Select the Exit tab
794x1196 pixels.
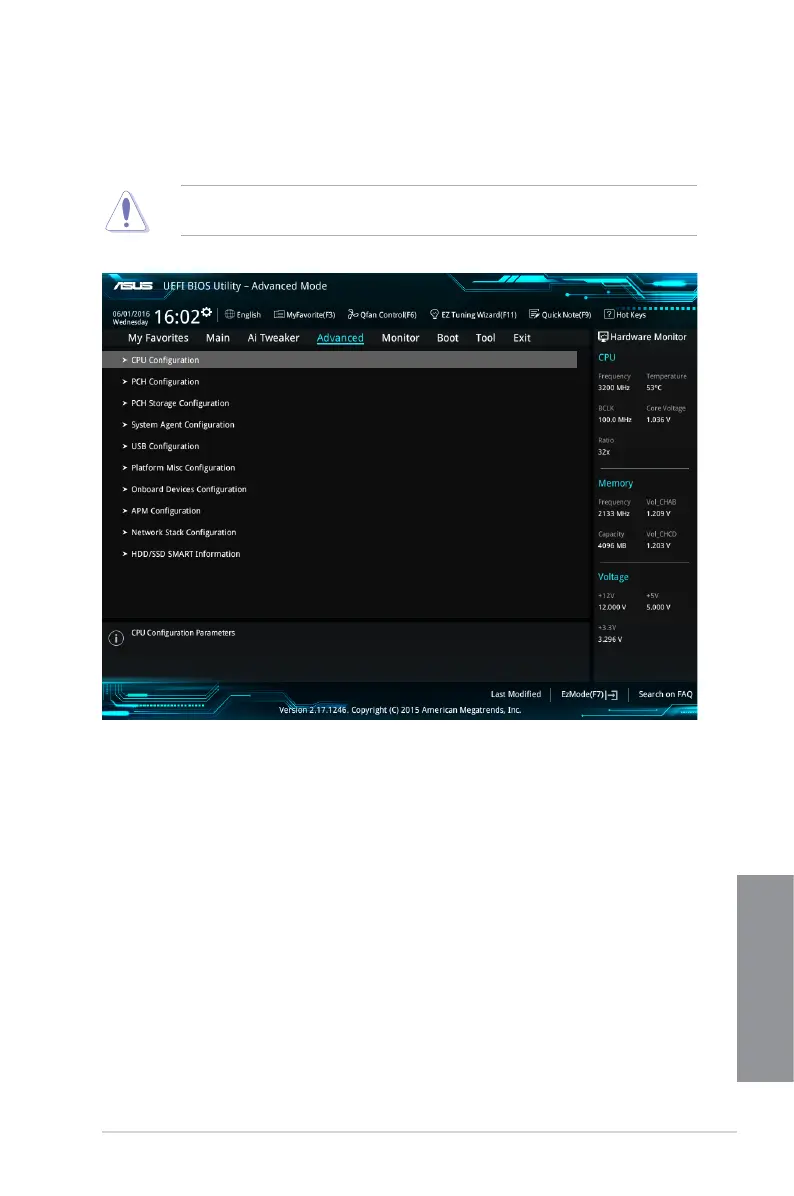point(522,338)
